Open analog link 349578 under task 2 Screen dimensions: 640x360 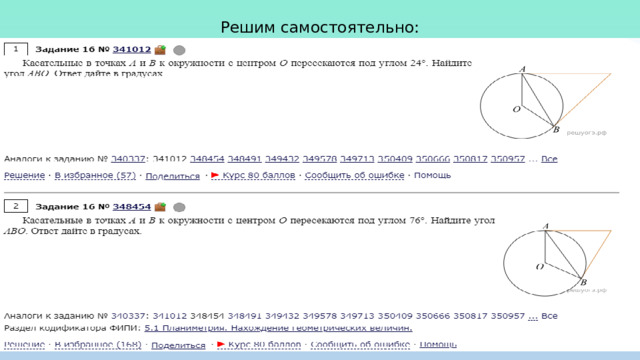(320, 316)
